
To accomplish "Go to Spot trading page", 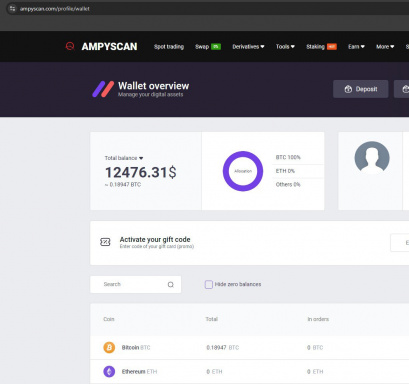I will tap(169, 47).
